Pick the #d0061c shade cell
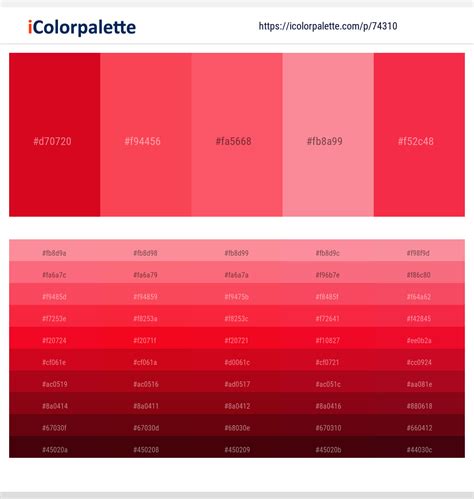 pos(237,360)
